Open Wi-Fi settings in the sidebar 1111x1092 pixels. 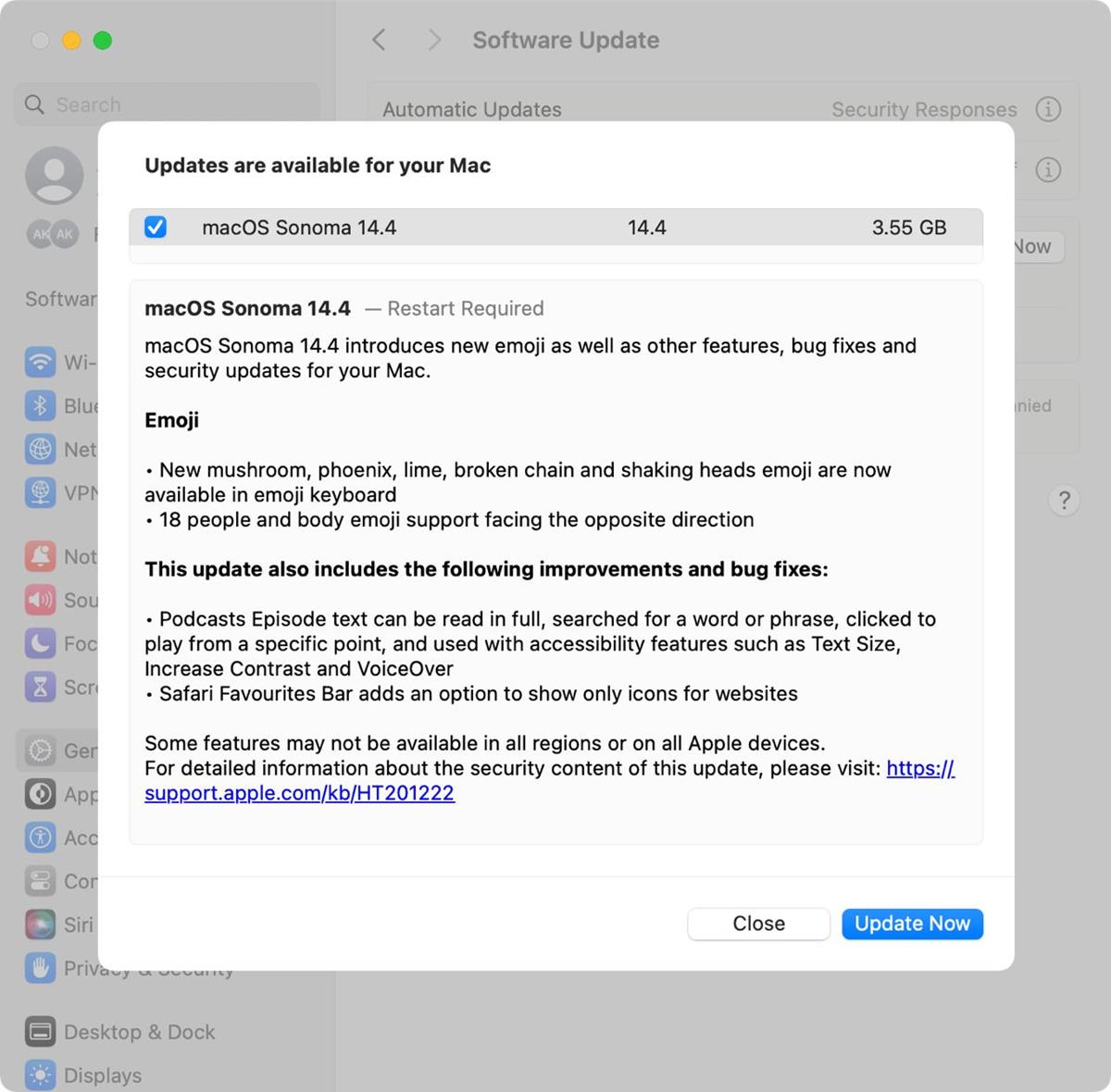(x=41, y=362)
